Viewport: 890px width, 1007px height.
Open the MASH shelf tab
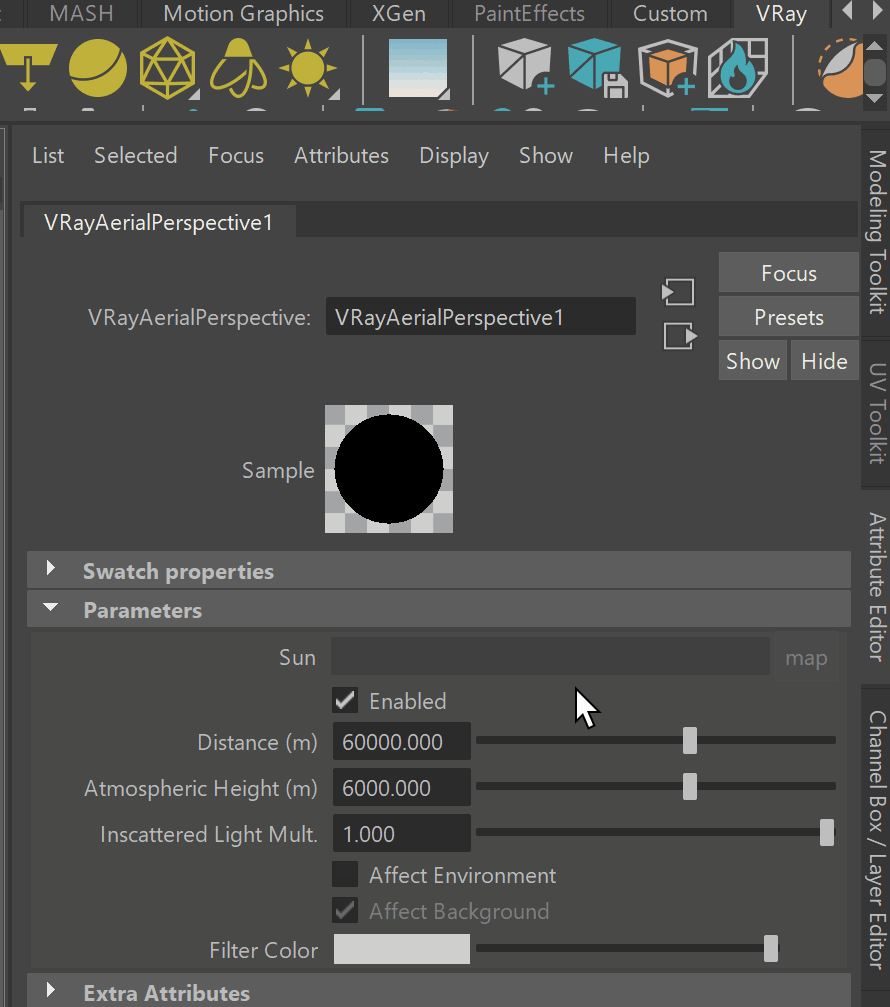click(x=81, y=13)
